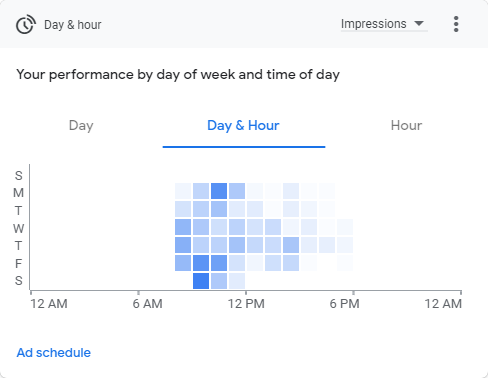Switch to the Hour tab
The width and height of the screenshot is (488, 378).
tap(406, 126)
